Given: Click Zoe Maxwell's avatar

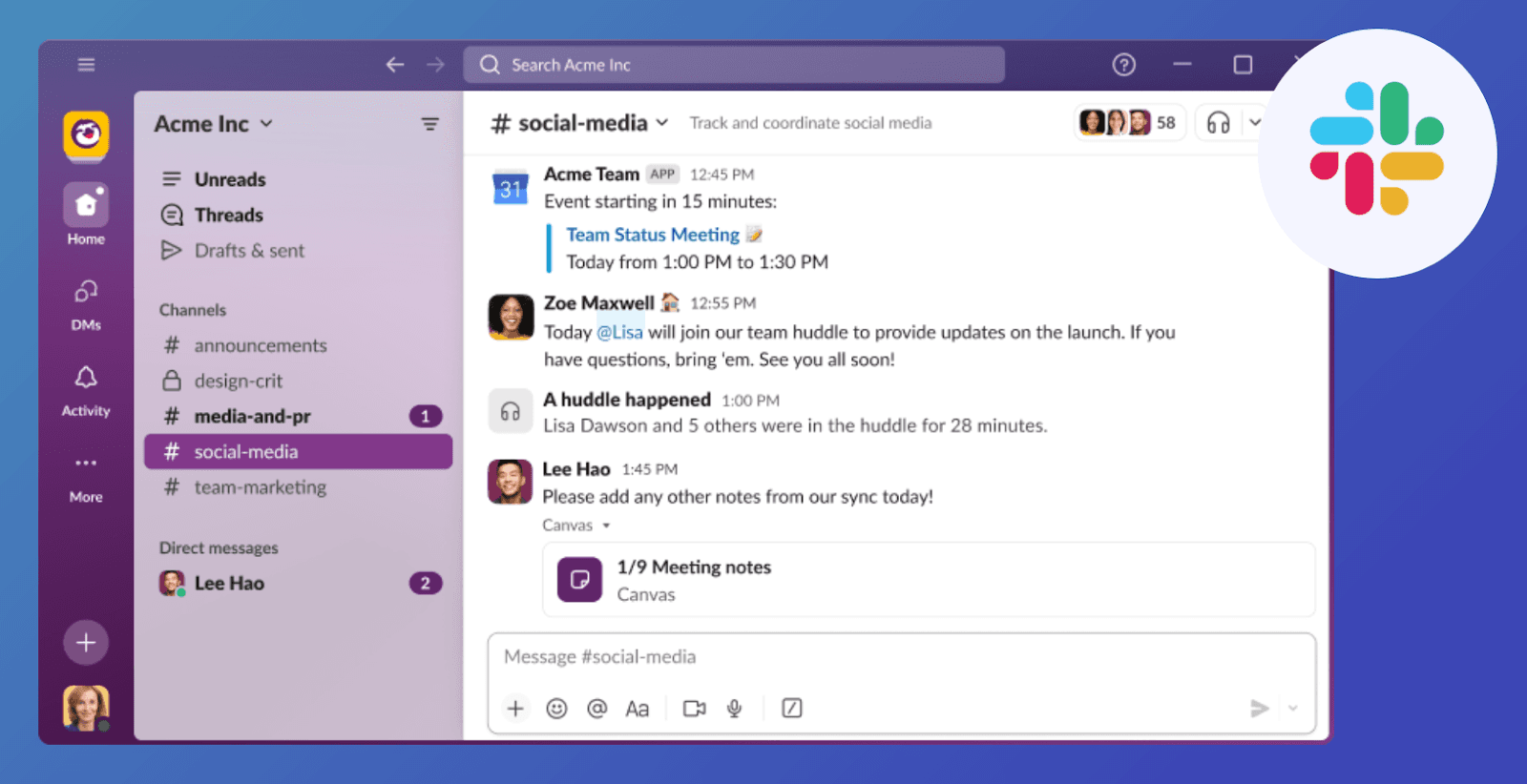Looking at the screenshot, I should tap(511, 317).
